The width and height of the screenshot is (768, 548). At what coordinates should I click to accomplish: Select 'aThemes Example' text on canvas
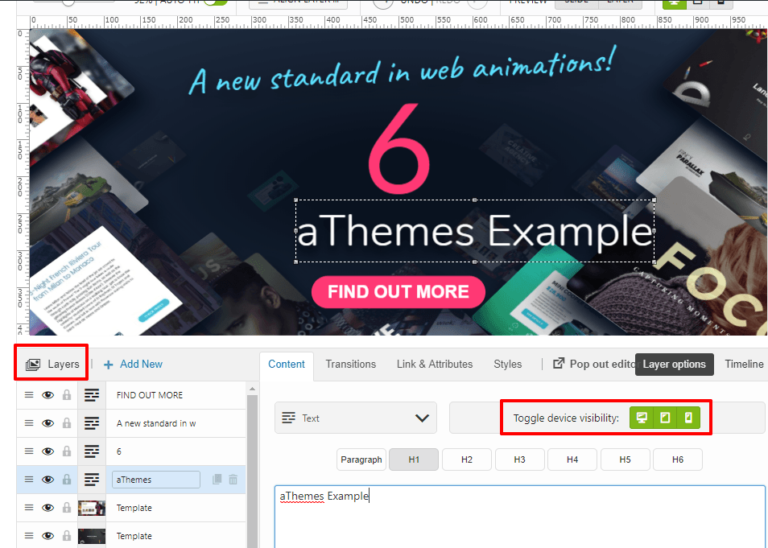point(475,231)
